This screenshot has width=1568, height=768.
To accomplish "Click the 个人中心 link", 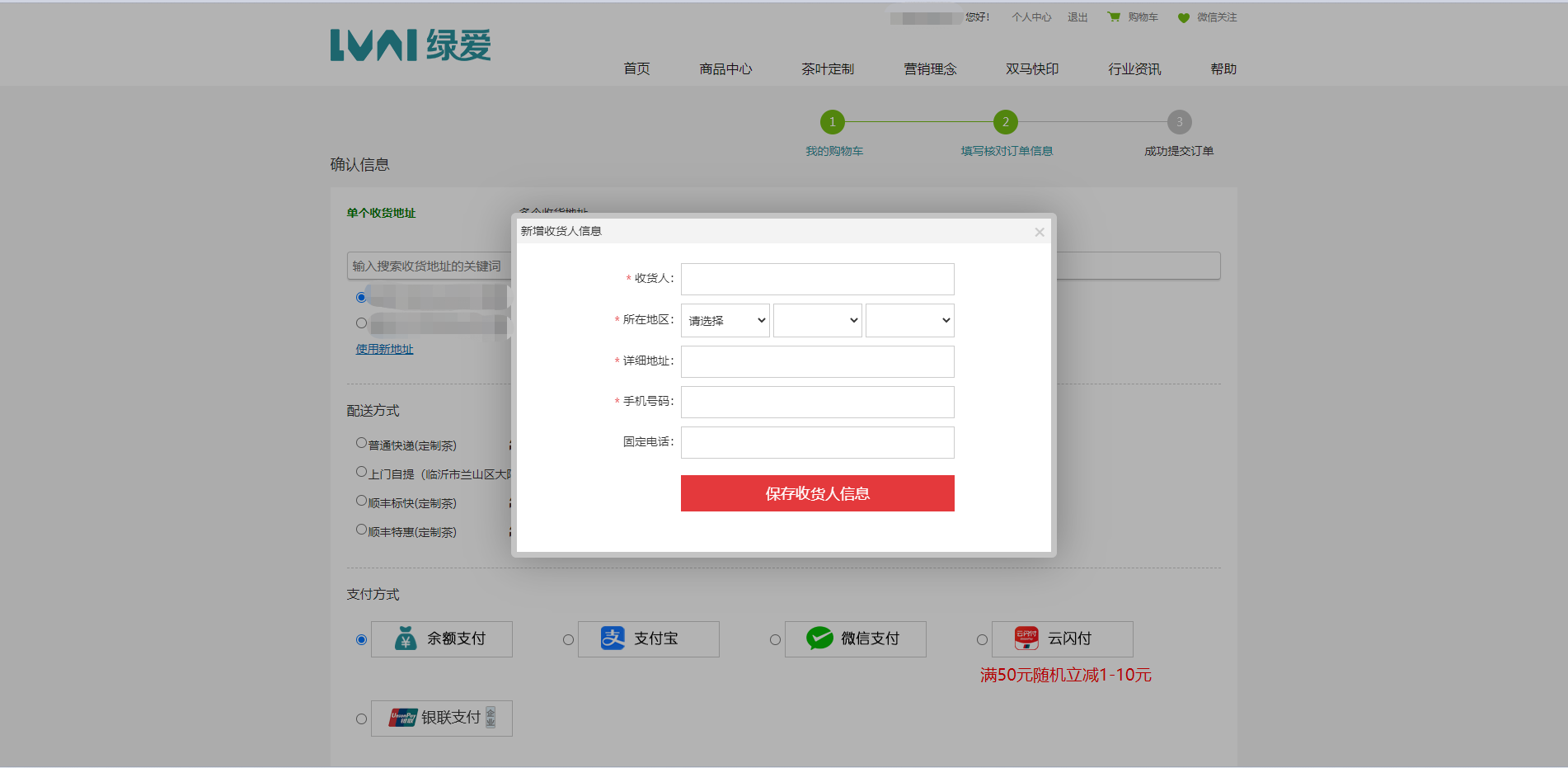I will point(1031,17).
